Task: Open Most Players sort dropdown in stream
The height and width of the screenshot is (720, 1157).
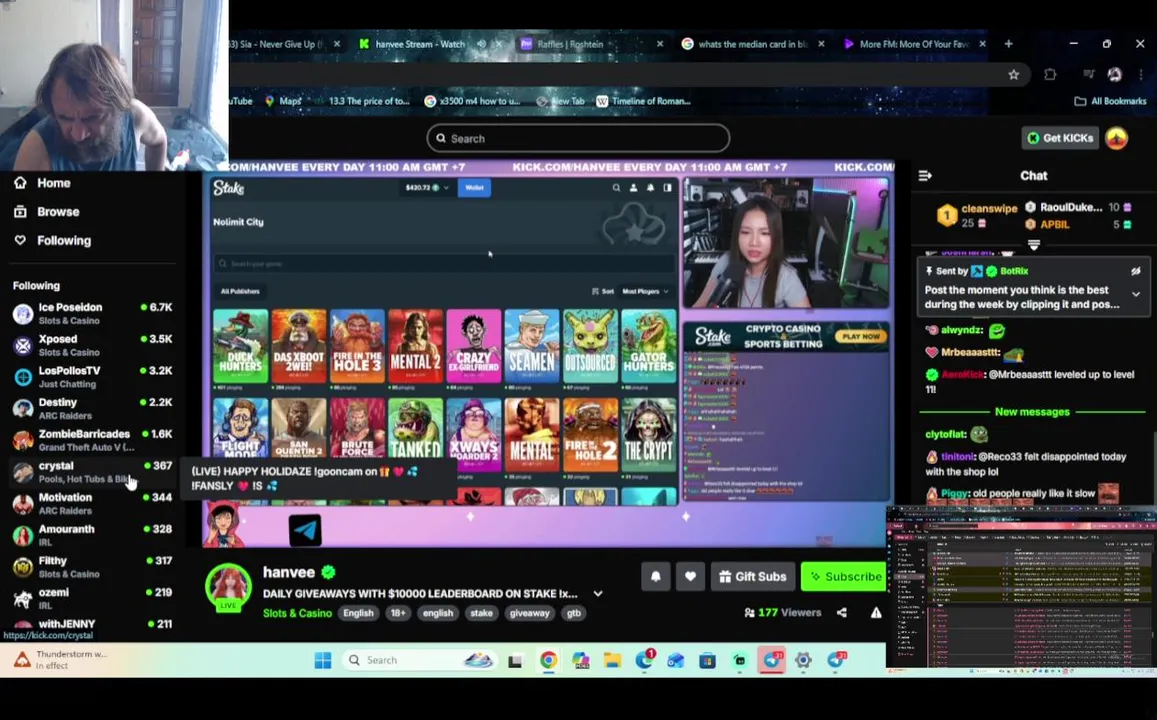Action: click(645, 291)
